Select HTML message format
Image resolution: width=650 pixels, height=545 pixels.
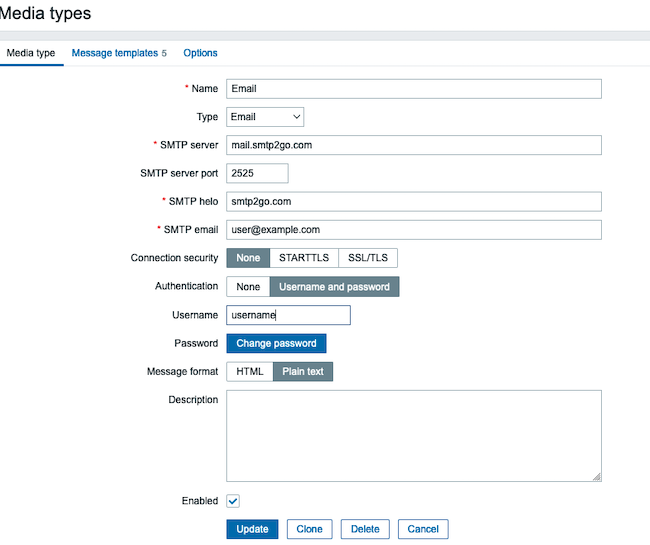point(249,371)
